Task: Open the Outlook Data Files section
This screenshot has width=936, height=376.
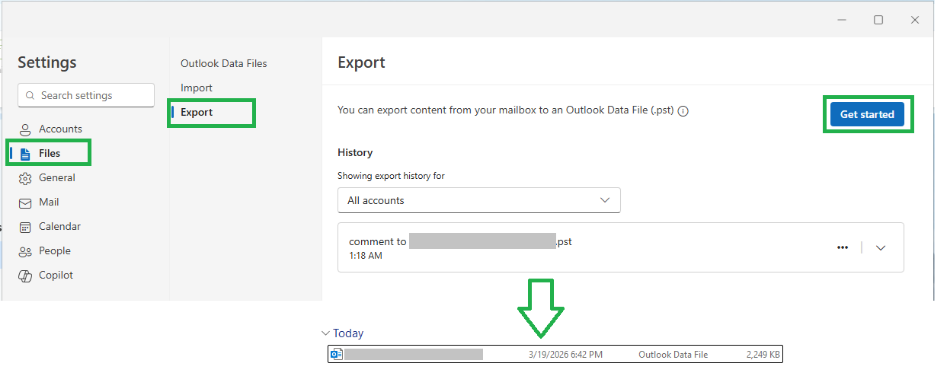Action: click(x=224, y=63)
